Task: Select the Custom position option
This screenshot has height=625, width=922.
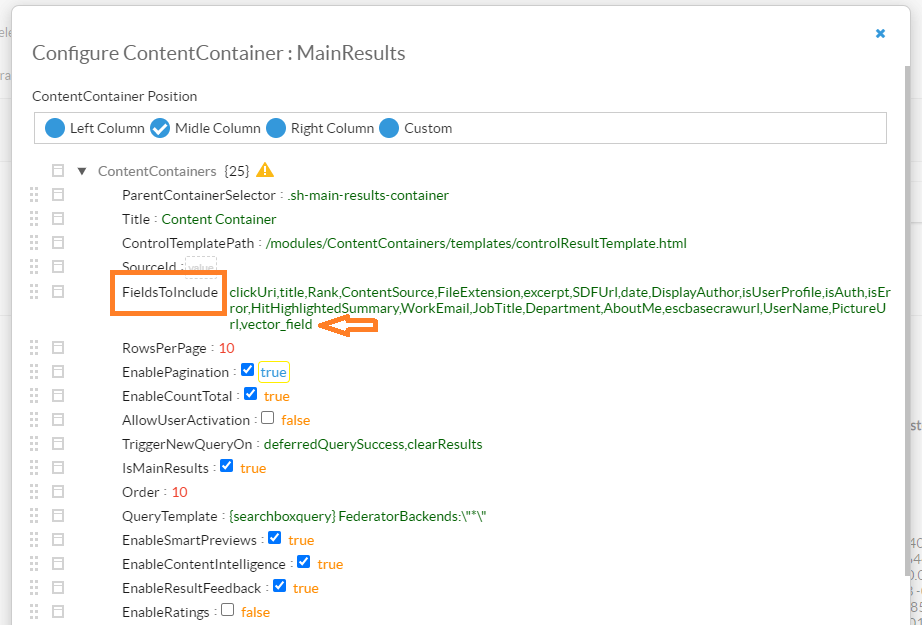Action: coord(389,128)
